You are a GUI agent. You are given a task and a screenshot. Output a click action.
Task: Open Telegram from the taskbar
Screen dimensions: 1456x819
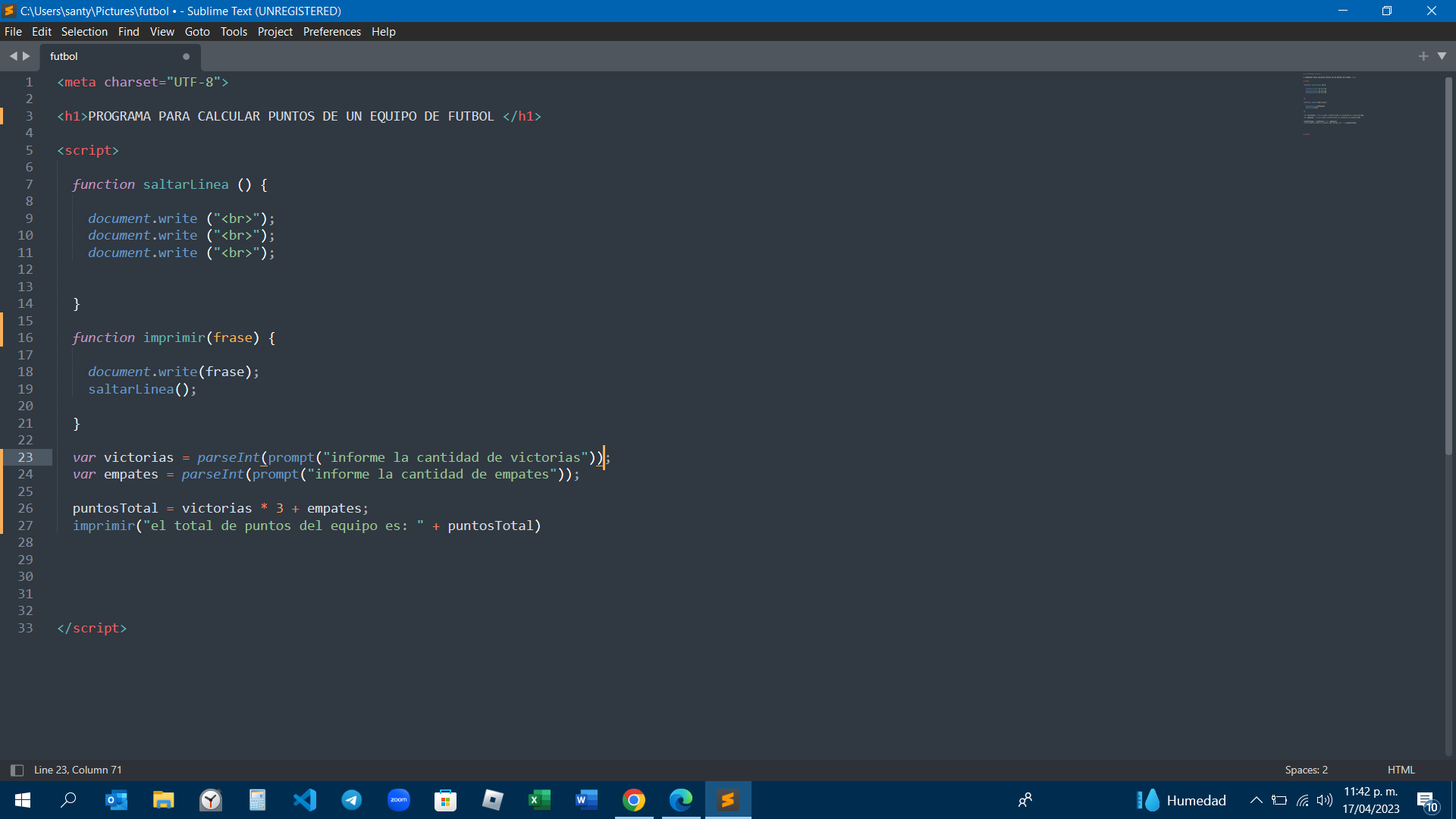click(x=351, y=800)
